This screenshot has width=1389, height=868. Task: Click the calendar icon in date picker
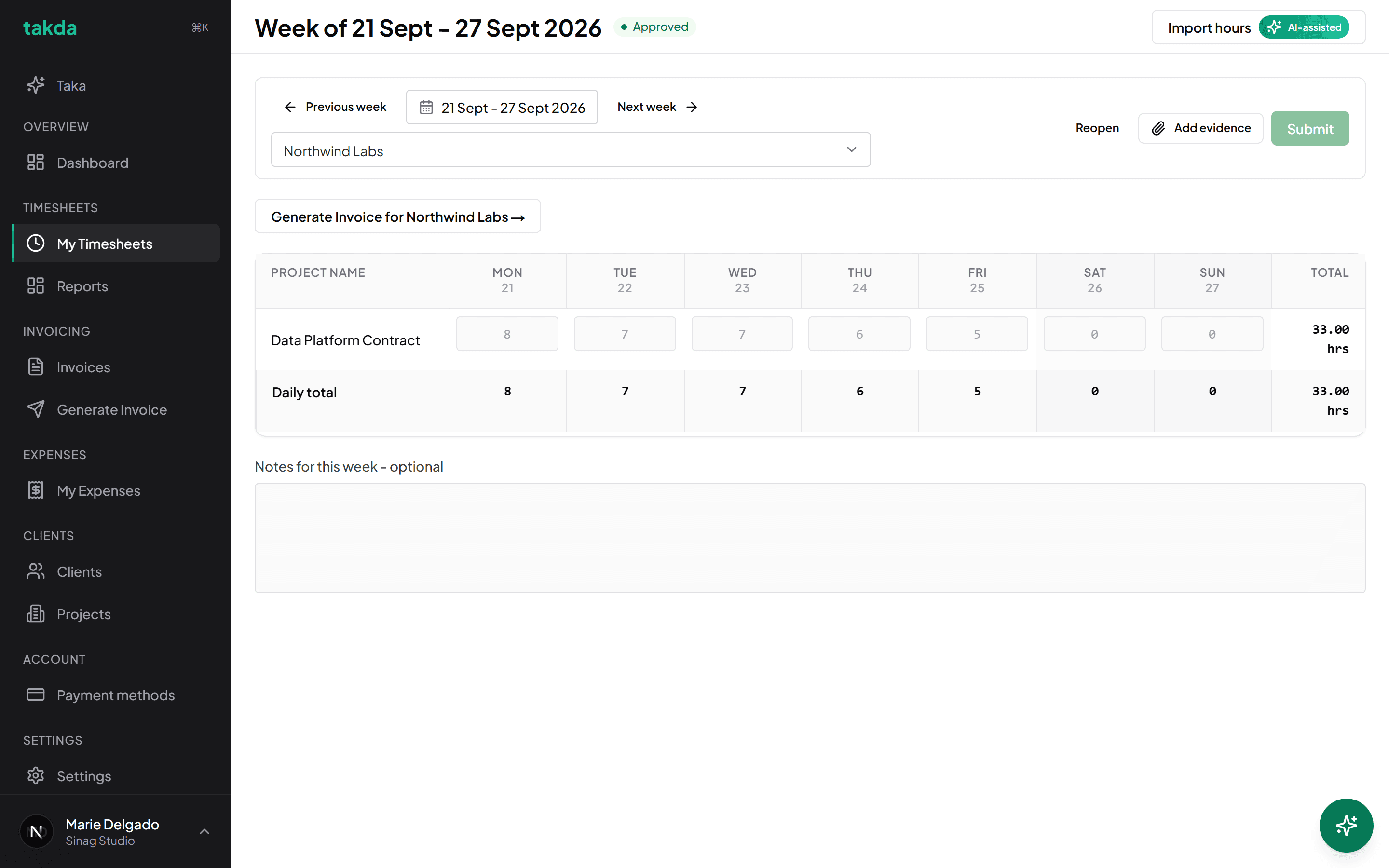(x=426, y=108)
